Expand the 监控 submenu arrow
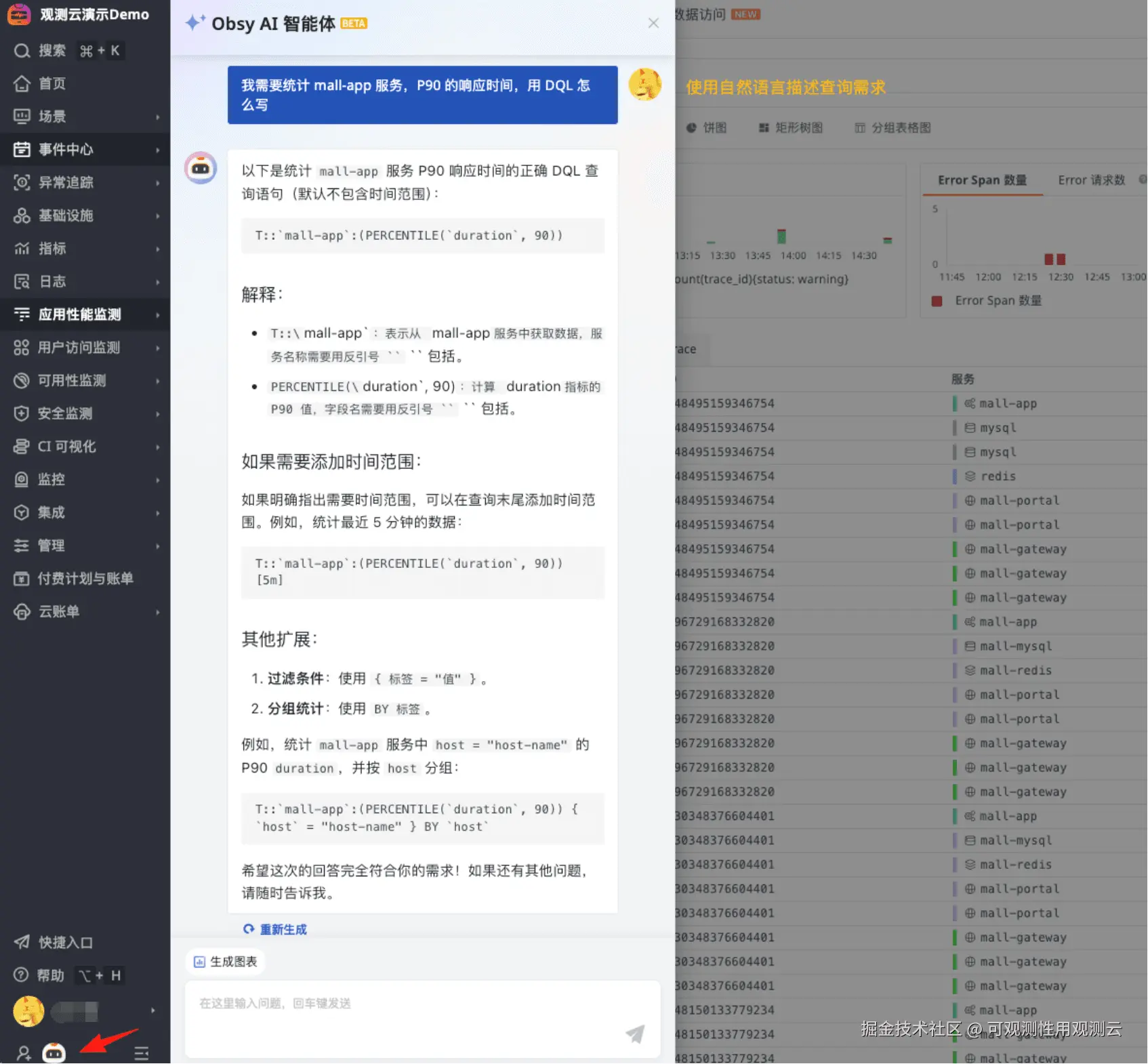This screenshot has height=1064, width=1148. click(158, 480)
